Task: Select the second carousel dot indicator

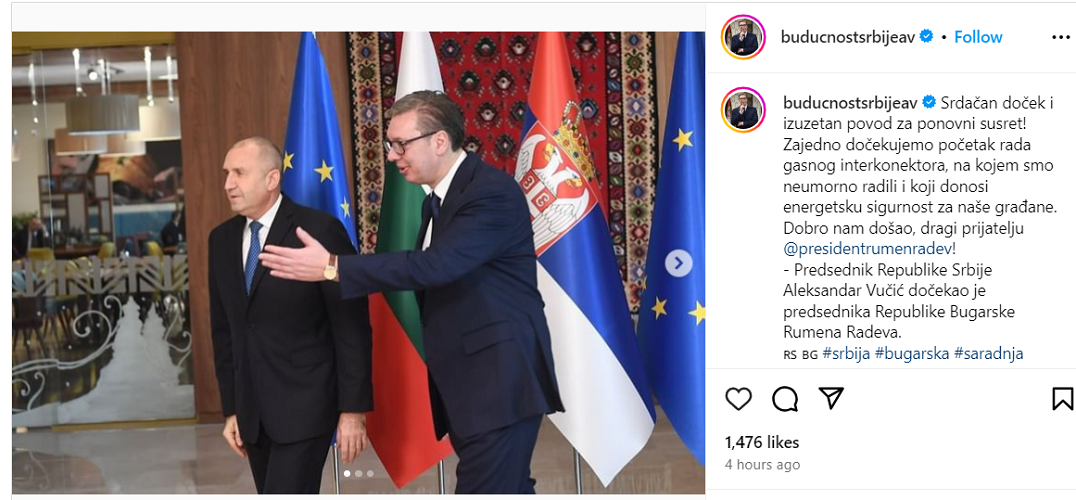Action: tap(358, 473)
